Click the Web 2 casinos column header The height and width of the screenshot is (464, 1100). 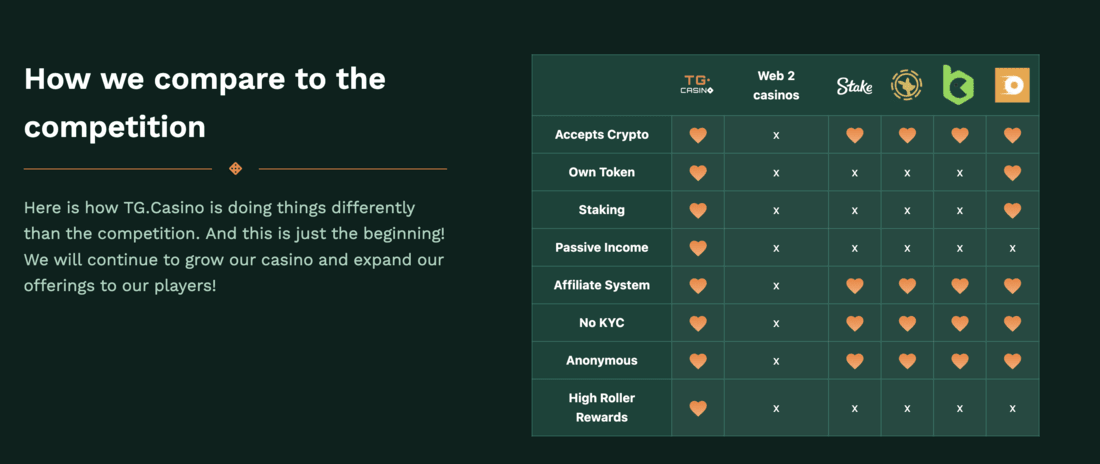(x=776, y=86)
